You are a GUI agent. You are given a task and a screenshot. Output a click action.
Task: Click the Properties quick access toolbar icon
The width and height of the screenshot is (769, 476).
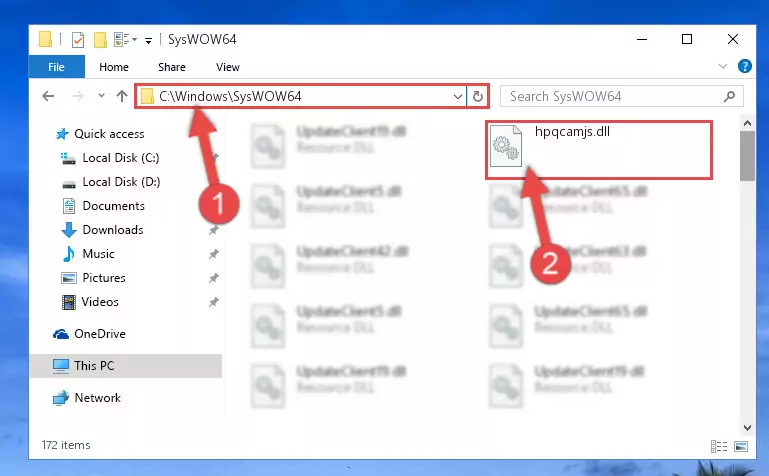tap(77, 40)
